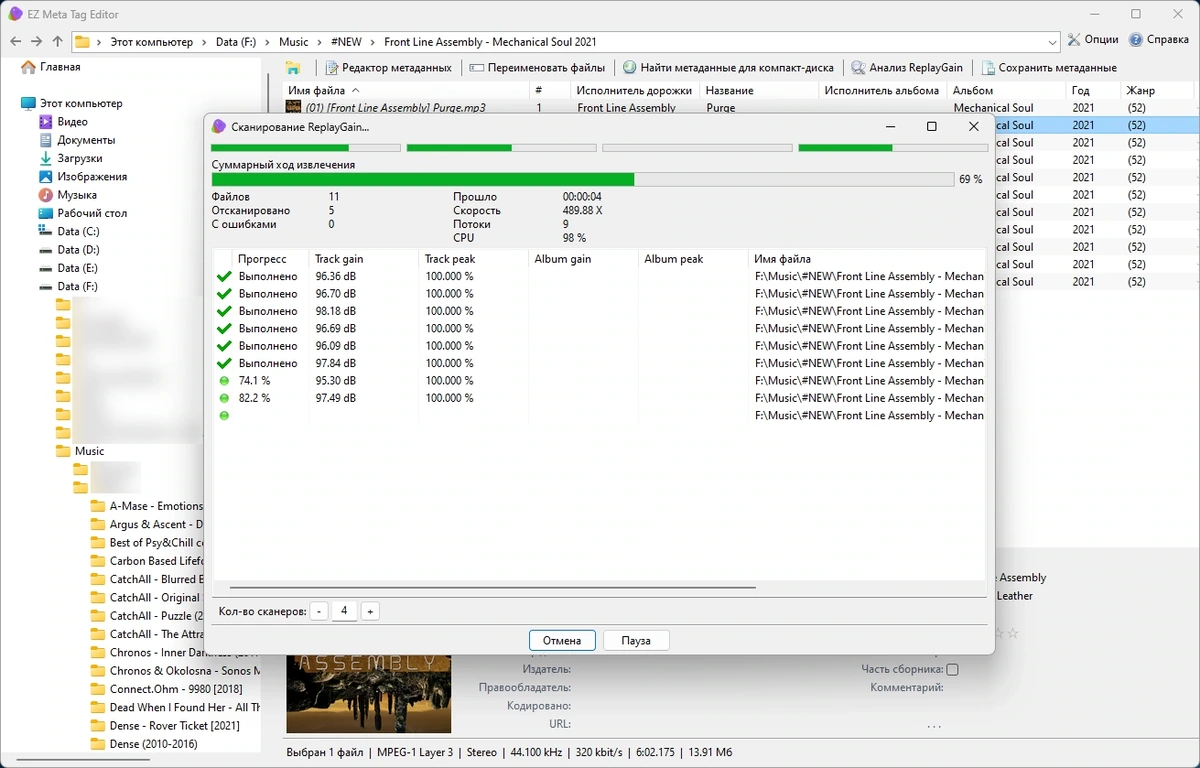The width and height of the screenshot is (1200, 768).
Task: Click the album cover art thumbnail
Action: pyautogui.click(x=368, y=694)
